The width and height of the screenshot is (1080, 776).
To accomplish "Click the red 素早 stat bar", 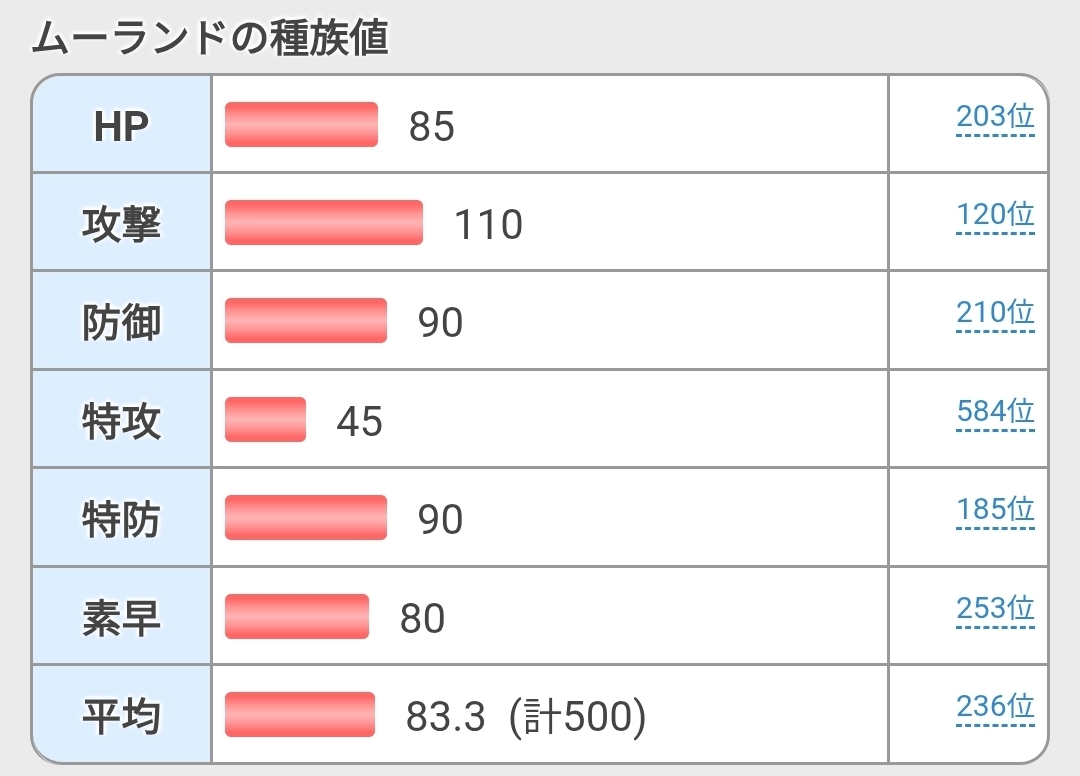I will coord(296,616).
